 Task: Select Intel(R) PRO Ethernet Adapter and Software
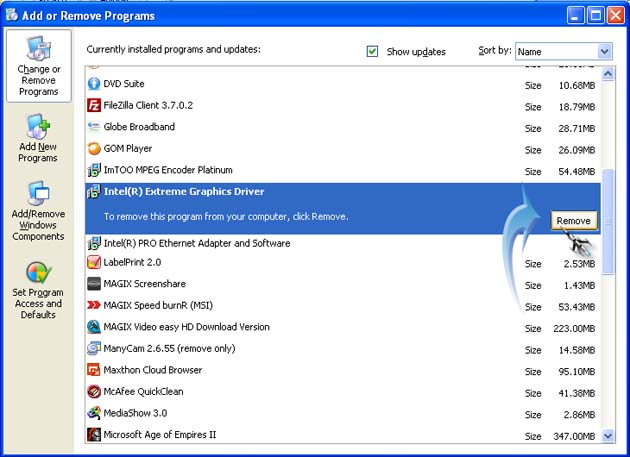[343, 243]
